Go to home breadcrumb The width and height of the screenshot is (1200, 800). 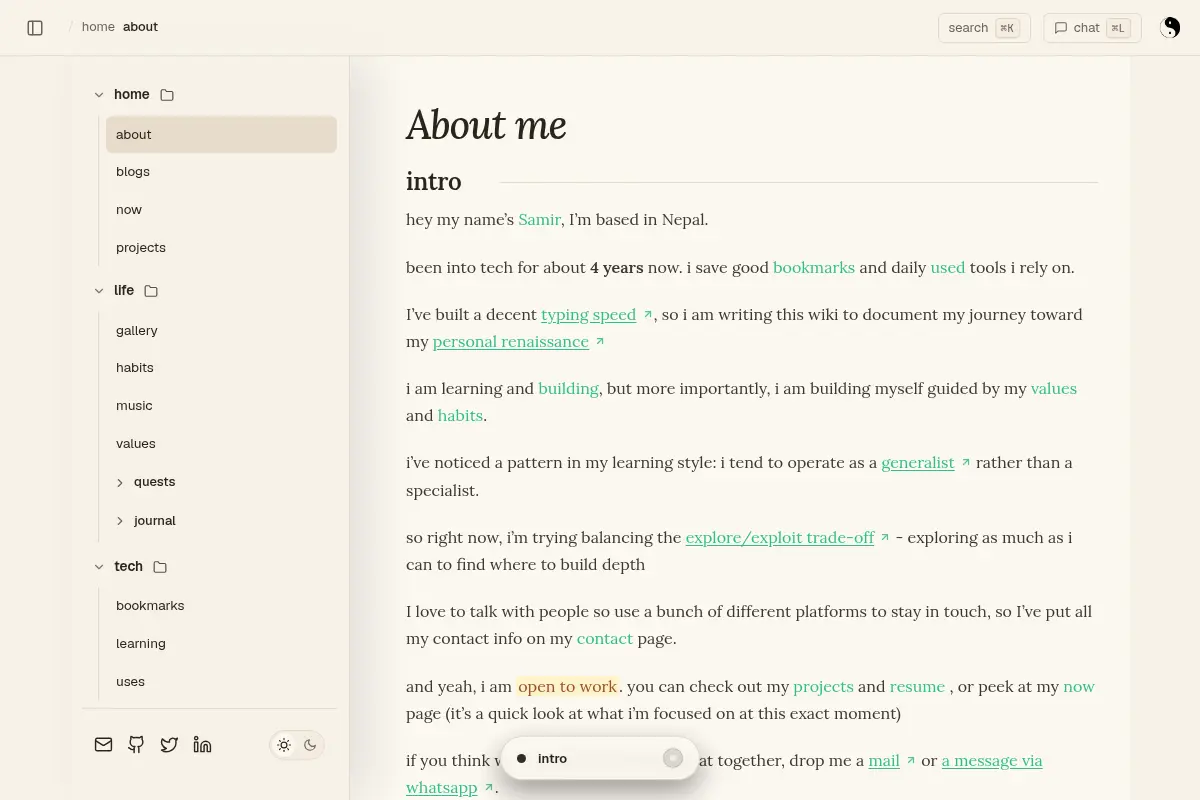(98, 27)
